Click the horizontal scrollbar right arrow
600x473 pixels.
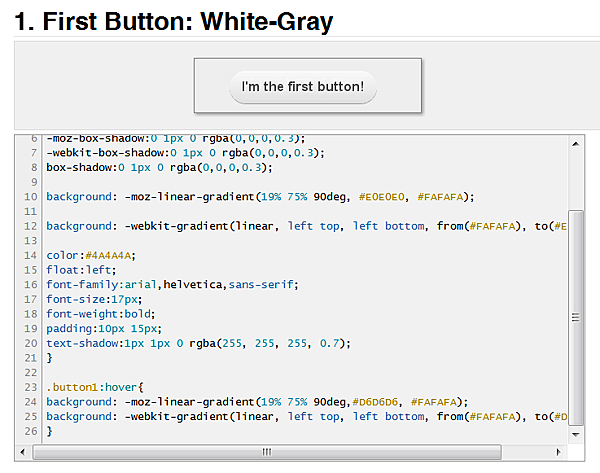559,452
